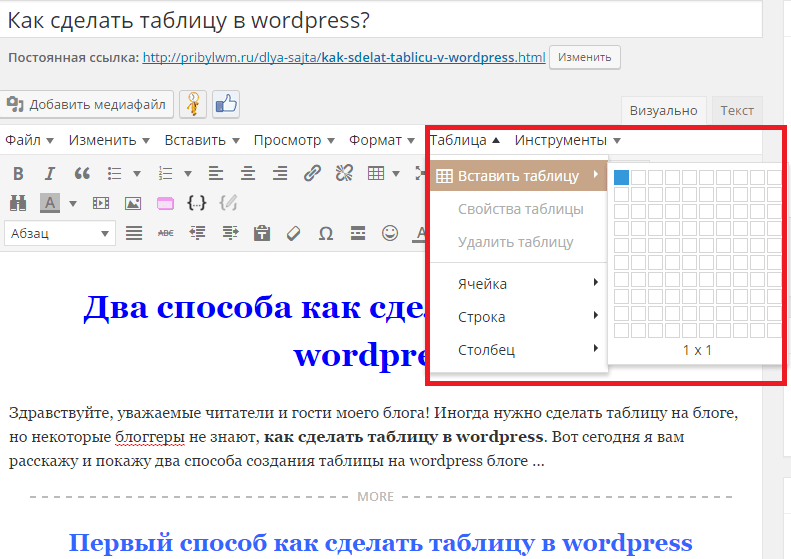Select Свойства таблицы menu item
Viewport: 791px width, 559px height.
coord(519,209)
